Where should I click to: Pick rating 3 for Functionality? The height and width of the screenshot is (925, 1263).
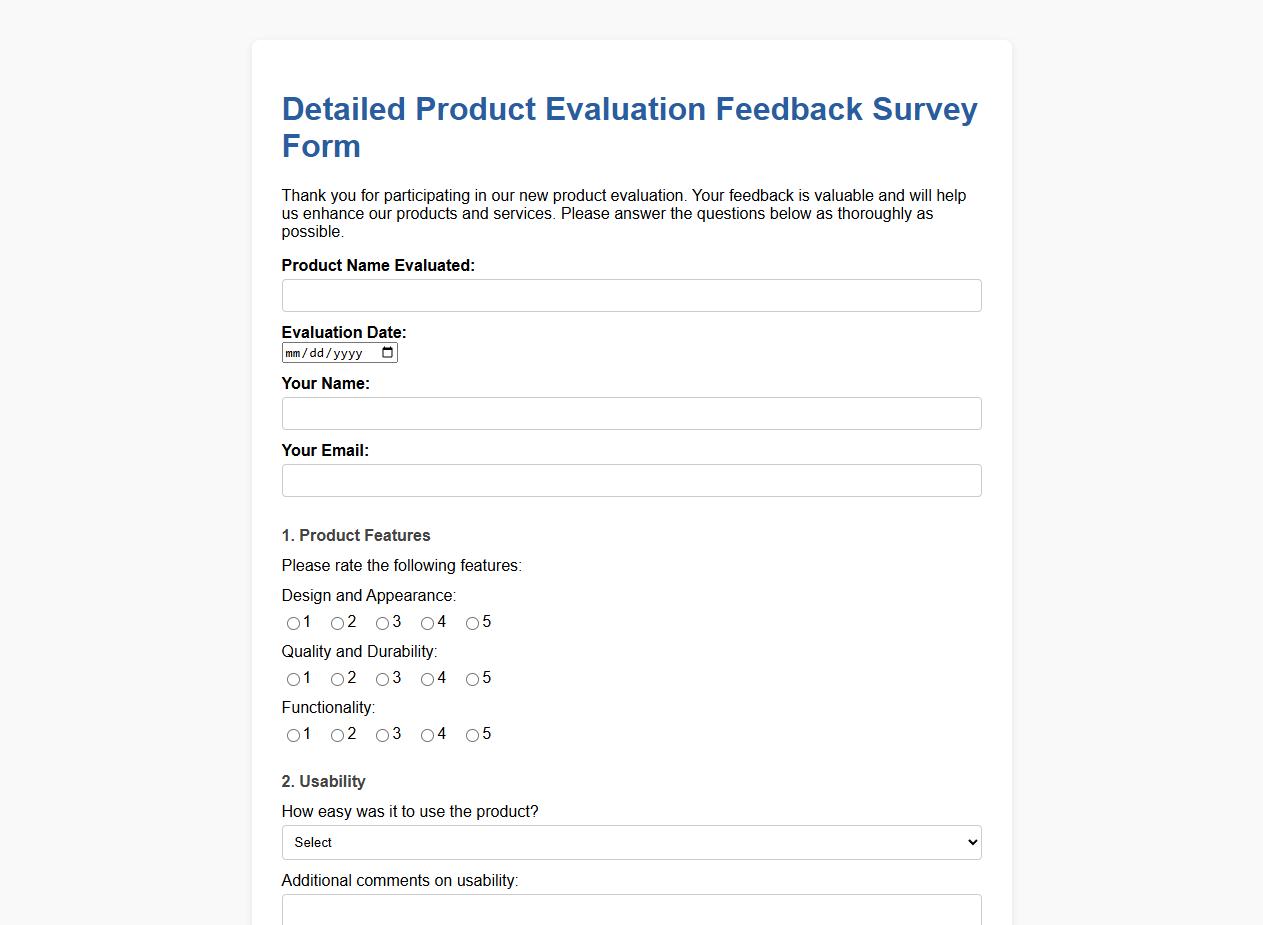(x=380, y=735)
